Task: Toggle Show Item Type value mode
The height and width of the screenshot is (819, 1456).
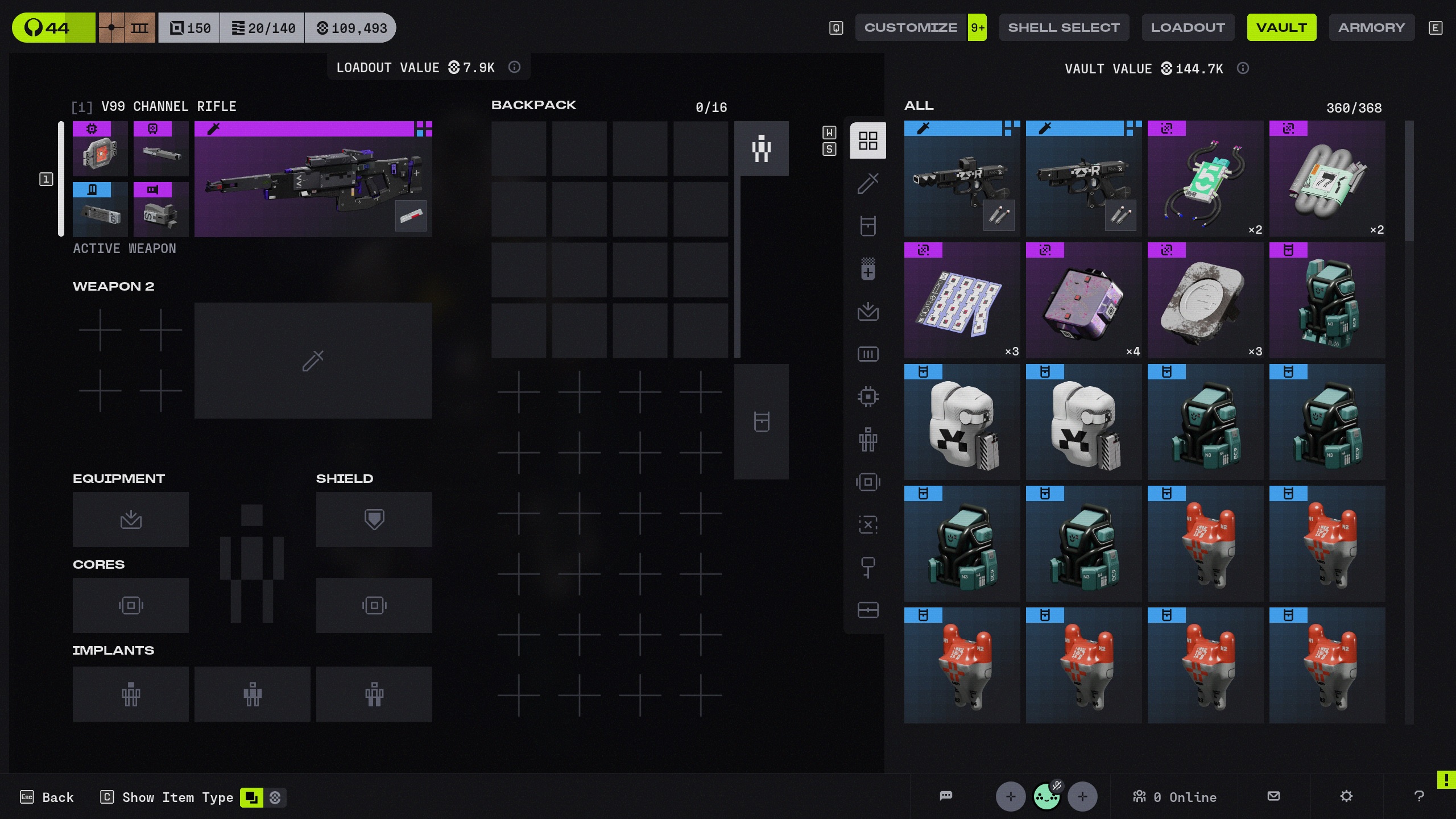Action: point(275,797)
